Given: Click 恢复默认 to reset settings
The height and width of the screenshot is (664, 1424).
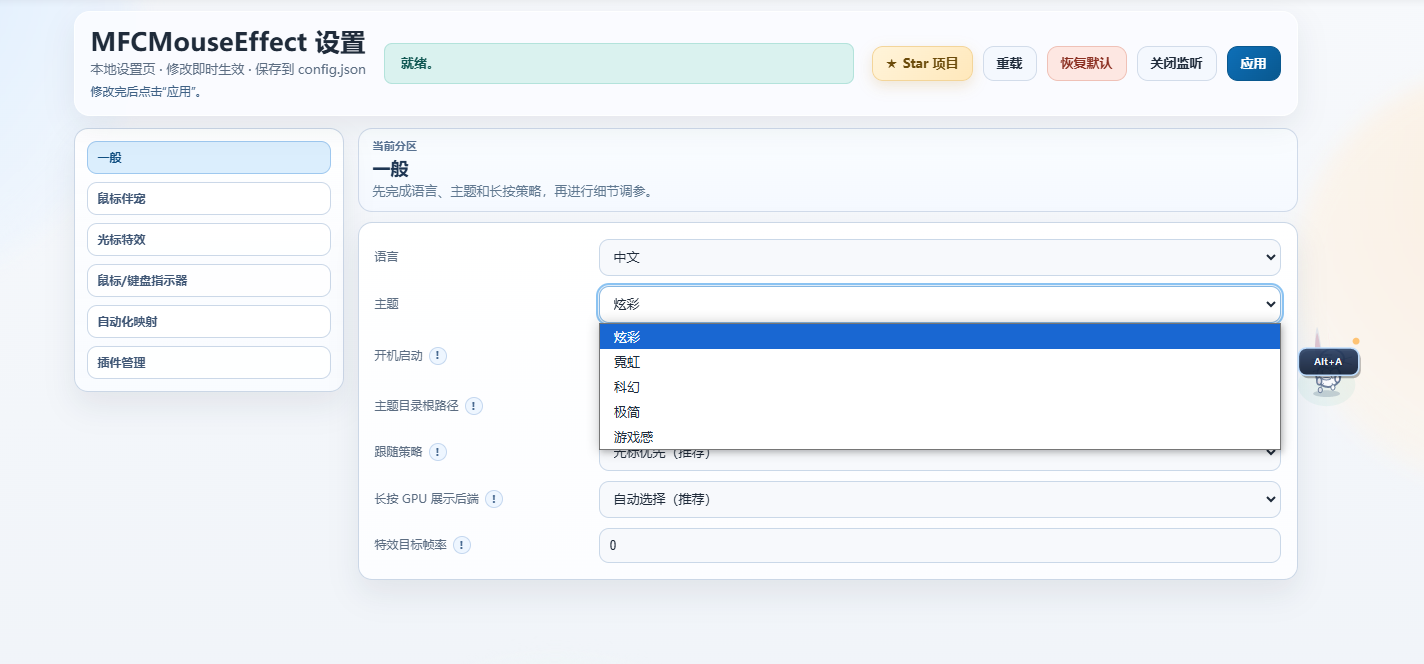Looking at the screenshot, I should (1086, 63).
